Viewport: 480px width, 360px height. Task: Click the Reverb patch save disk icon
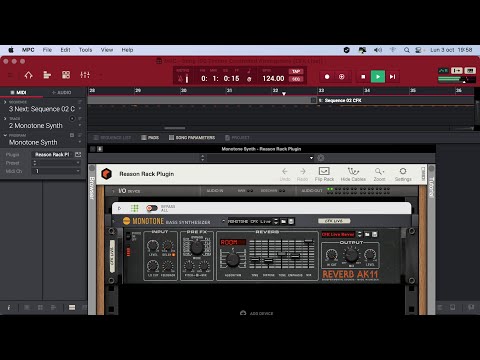click(375, 234)
